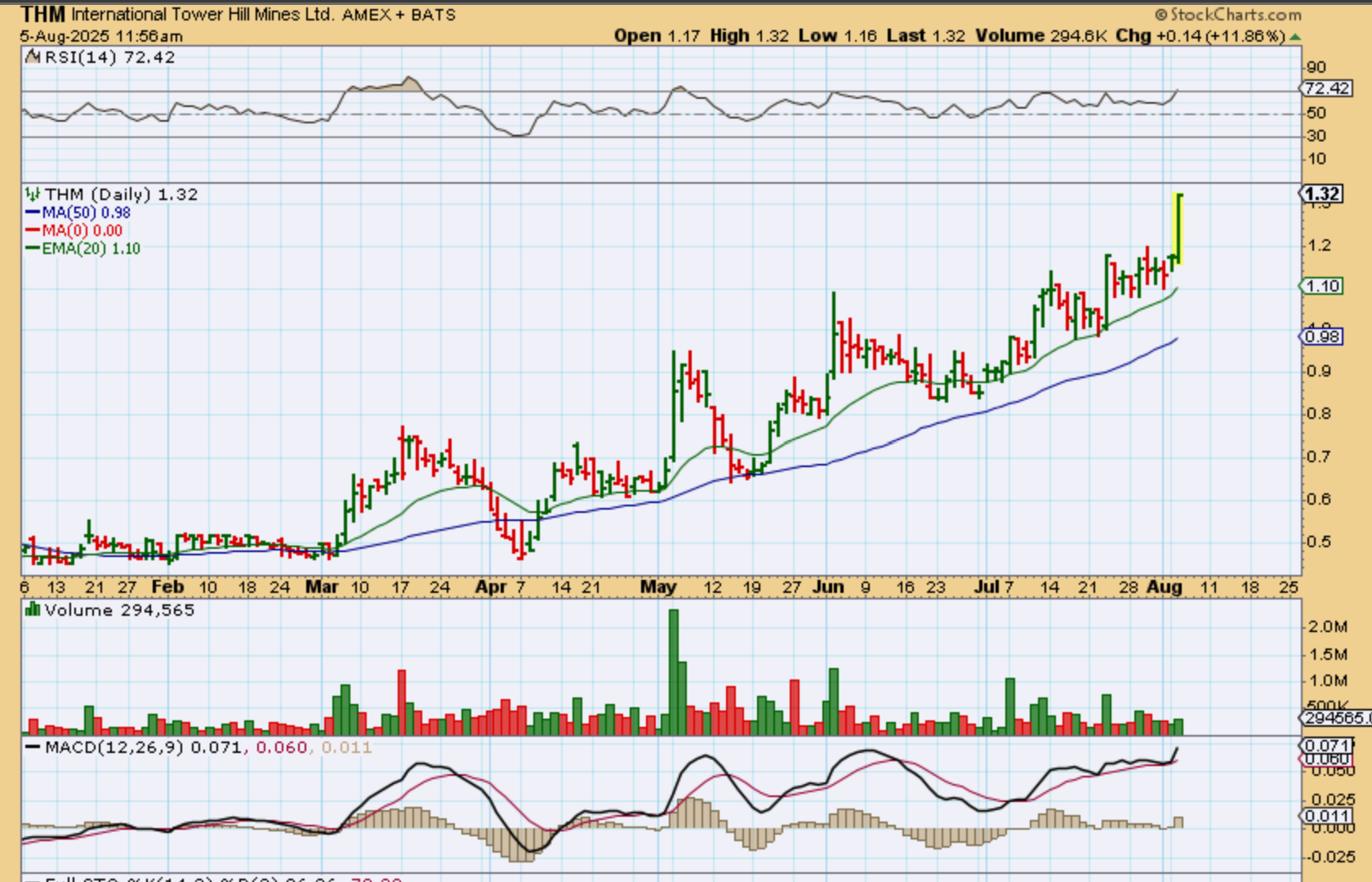Image resolution: width=1372 pixels, height=882 pixels.
Task: Click the EMA(20) 1.10 legend text
Action: tap(91, 248)
